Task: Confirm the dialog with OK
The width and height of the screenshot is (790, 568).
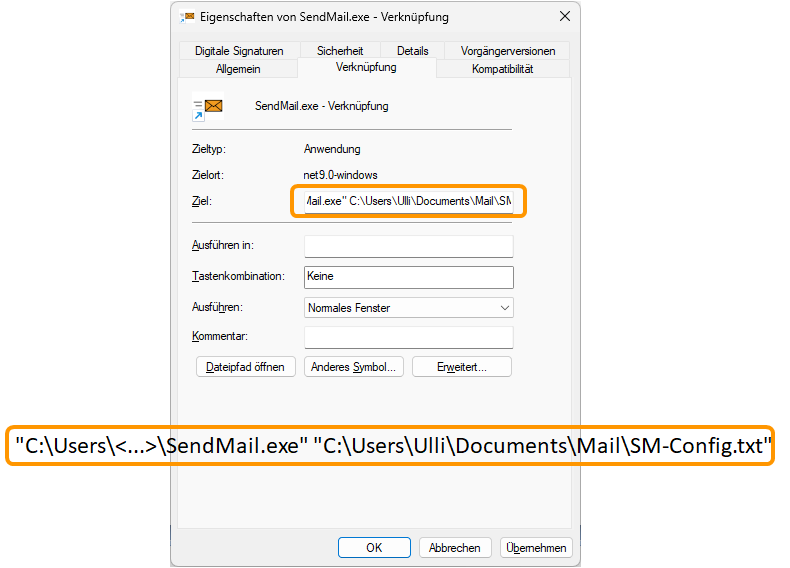Action: [x=374, y=547]
